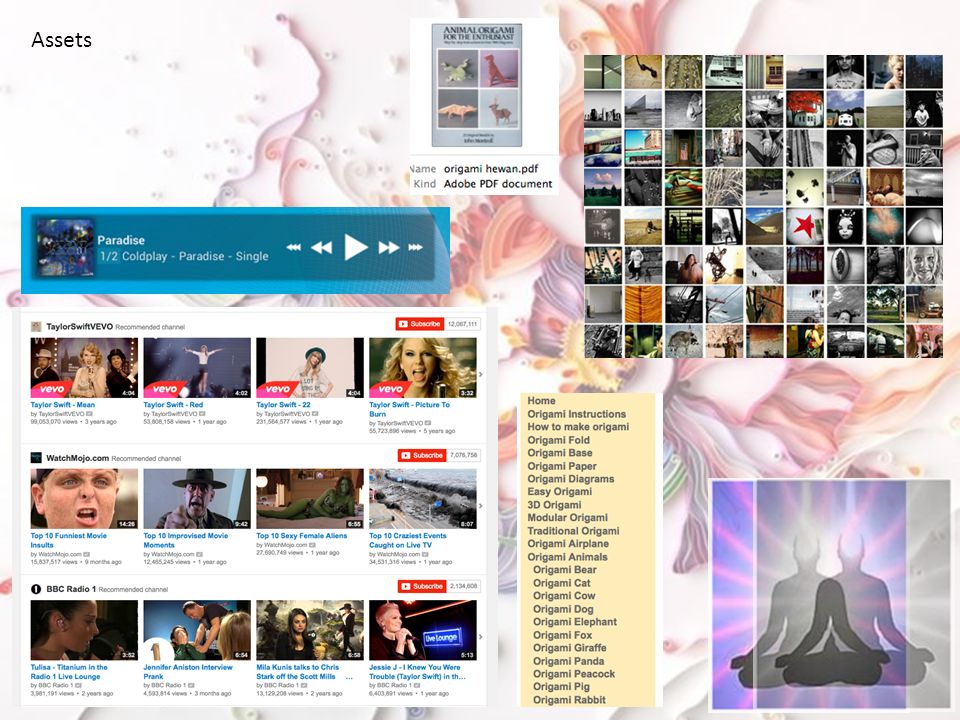Open 3D Origami menu entry
The height and width of the screenshot is (720, 960).
pyautogui.click(x=554, y=505)
